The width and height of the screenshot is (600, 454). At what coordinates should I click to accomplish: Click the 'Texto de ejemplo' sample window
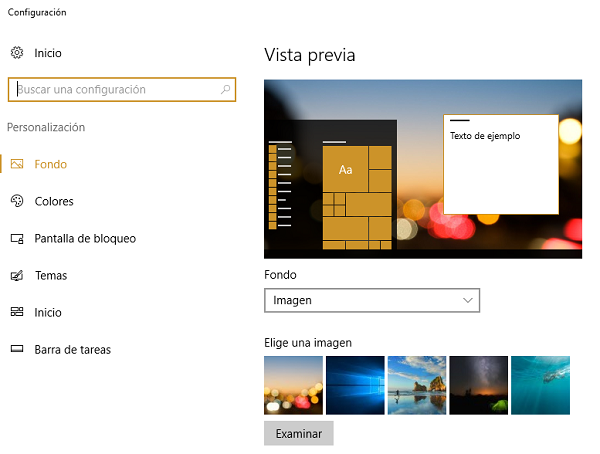point(500,164)
